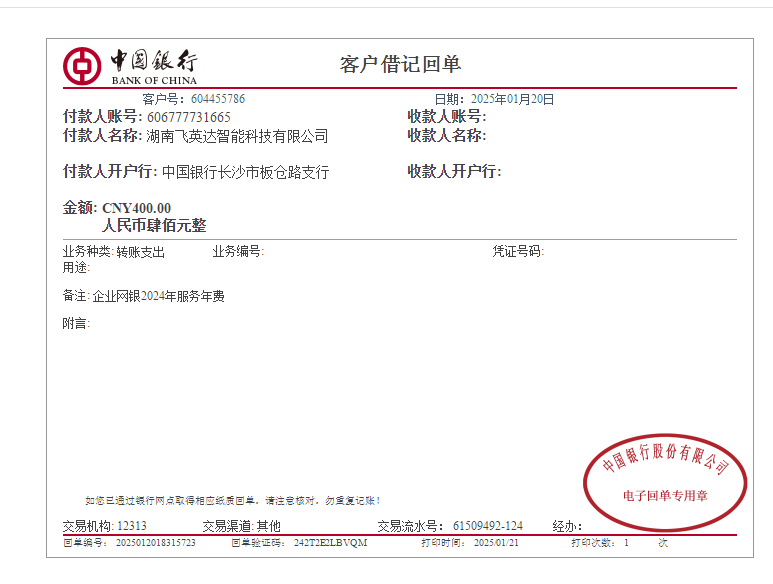Select transaction serial number 61509492-124
This screenshot has height=584, width=773.
click(x=488, y=526)
